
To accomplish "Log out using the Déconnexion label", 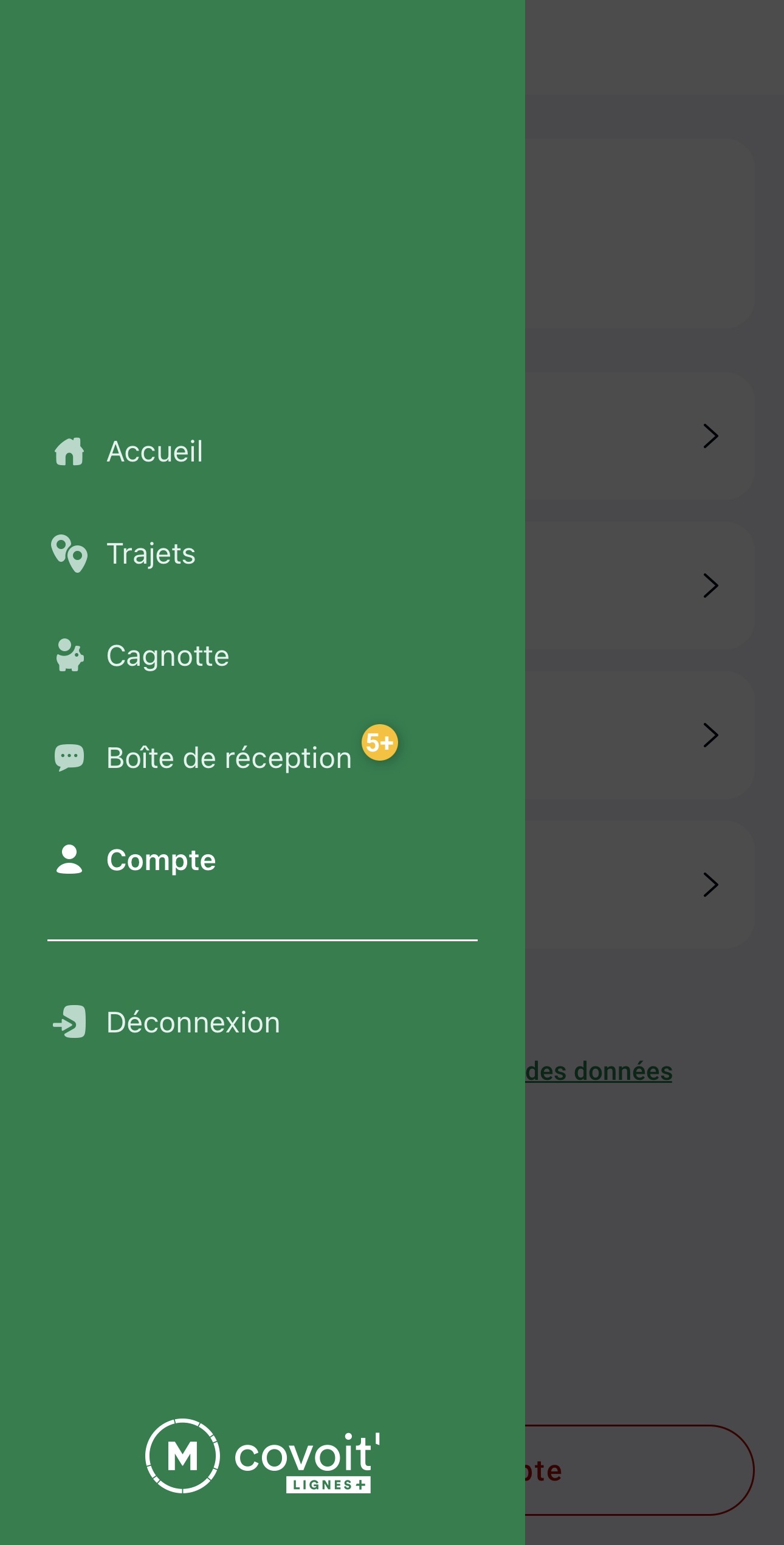I will point(193,1023).
